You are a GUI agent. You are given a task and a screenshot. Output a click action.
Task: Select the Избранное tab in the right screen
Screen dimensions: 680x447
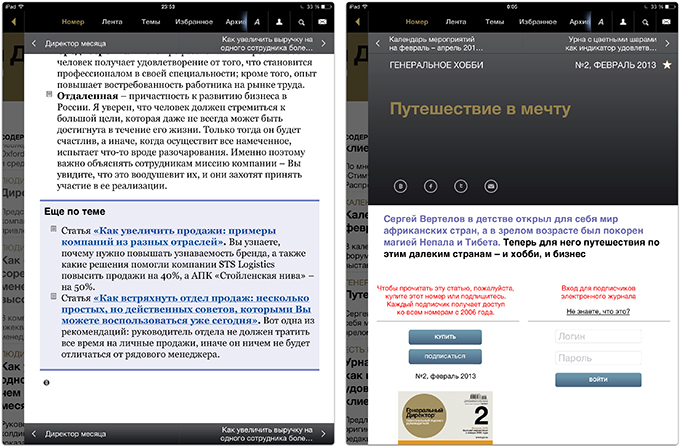[538, 22]
